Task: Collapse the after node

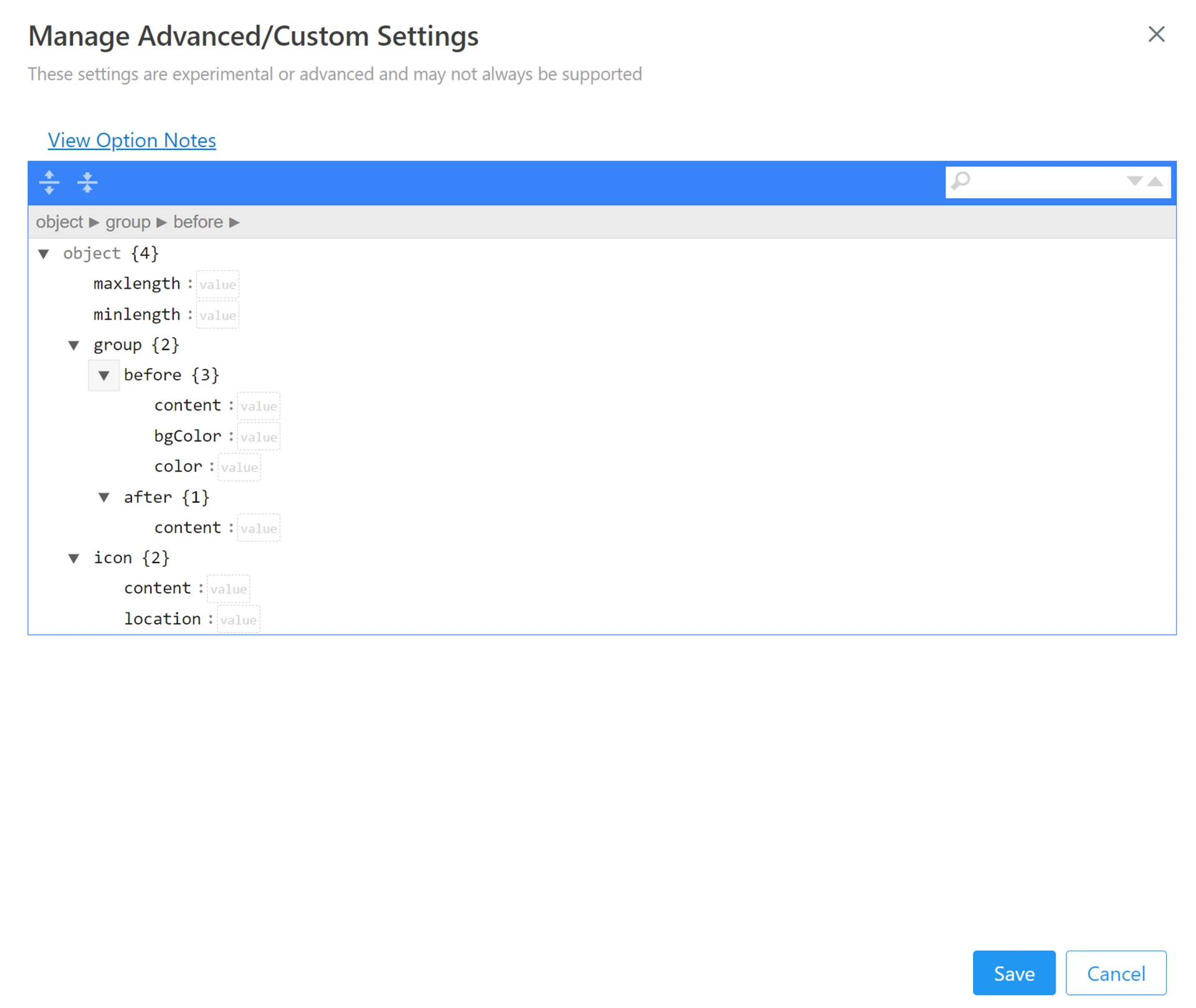Action: click(x=104, y=497)
